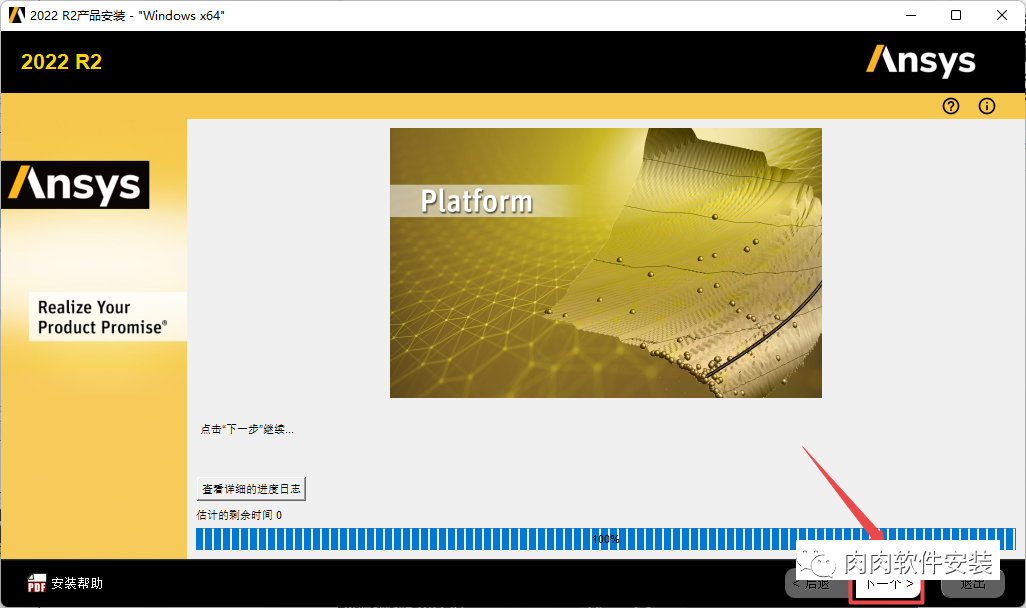
Task: Minimize the installer window
Action: (x=911, y=15)
